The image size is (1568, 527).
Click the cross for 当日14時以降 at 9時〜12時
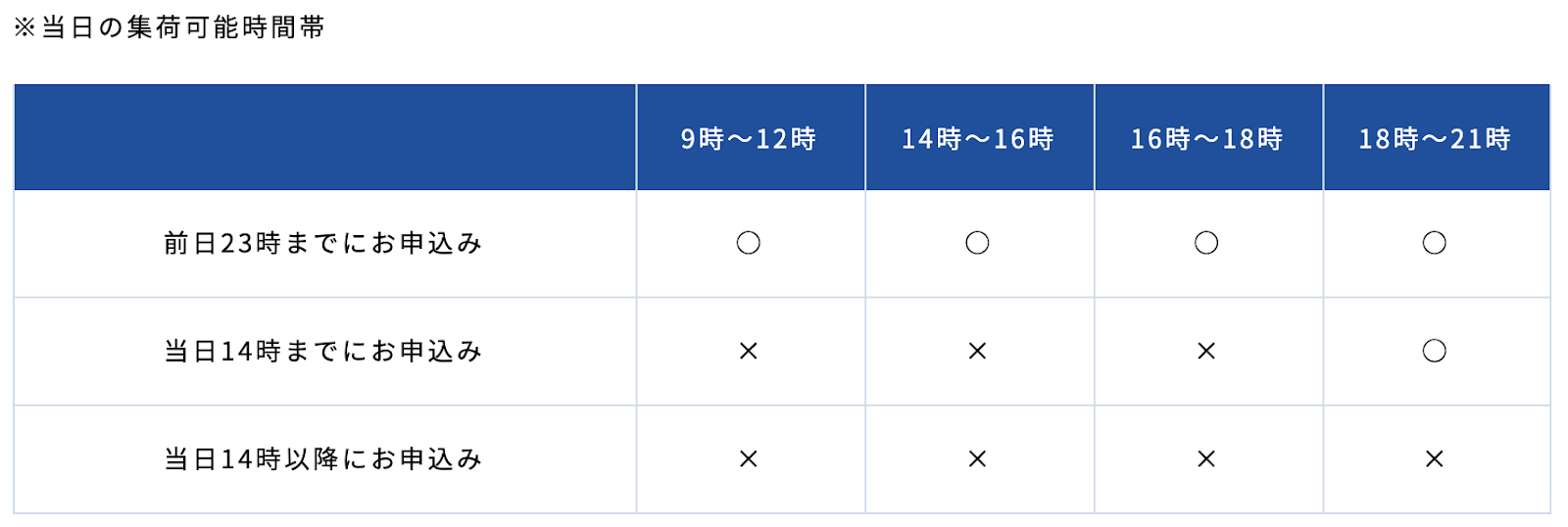[x=749, y=458]
